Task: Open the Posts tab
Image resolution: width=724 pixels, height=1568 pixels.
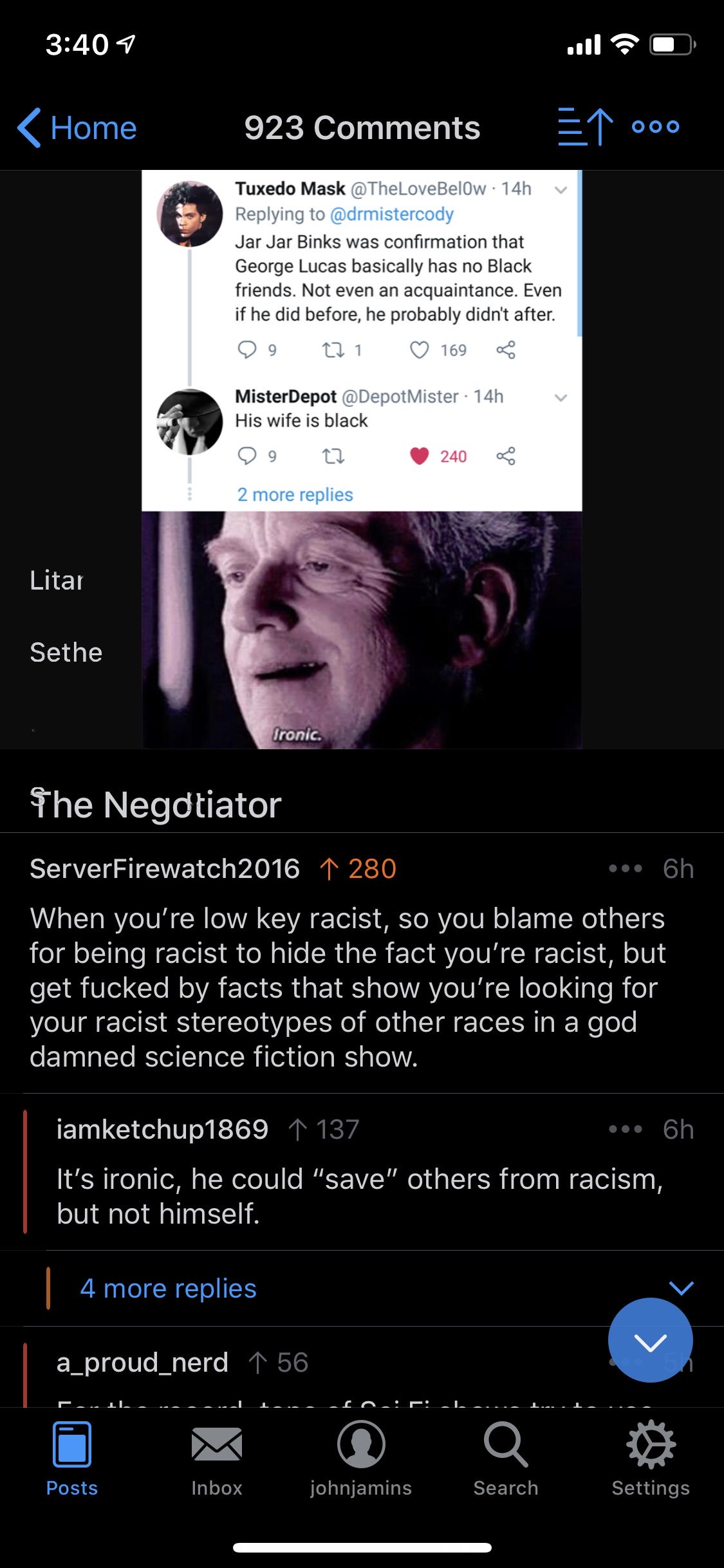Action: (x=72, y=1460)
